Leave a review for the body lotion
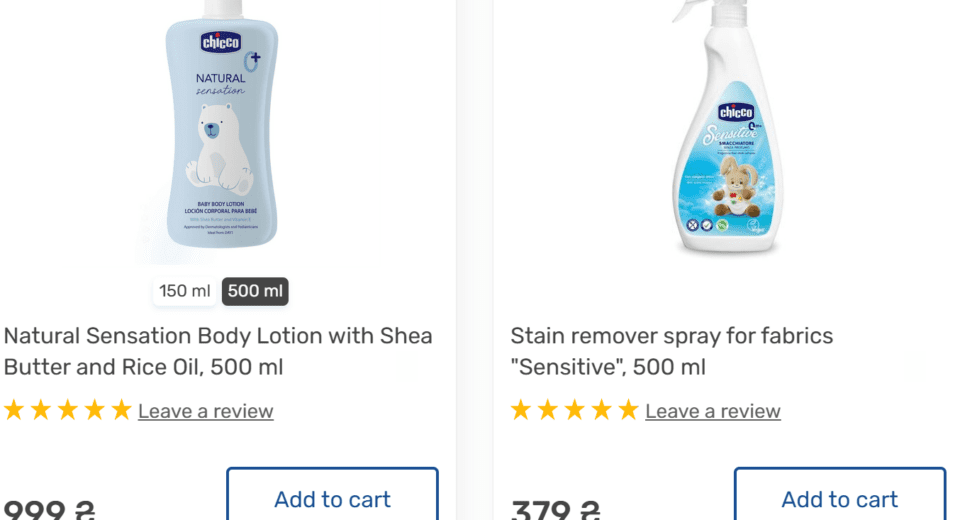The height and width of the screenshot is (520, 960). click(x=205, y=411)
